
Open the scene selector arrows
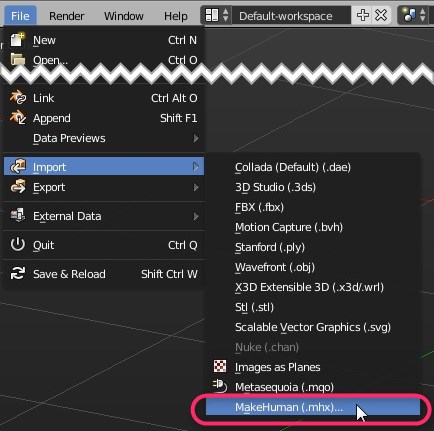(423, 15)
